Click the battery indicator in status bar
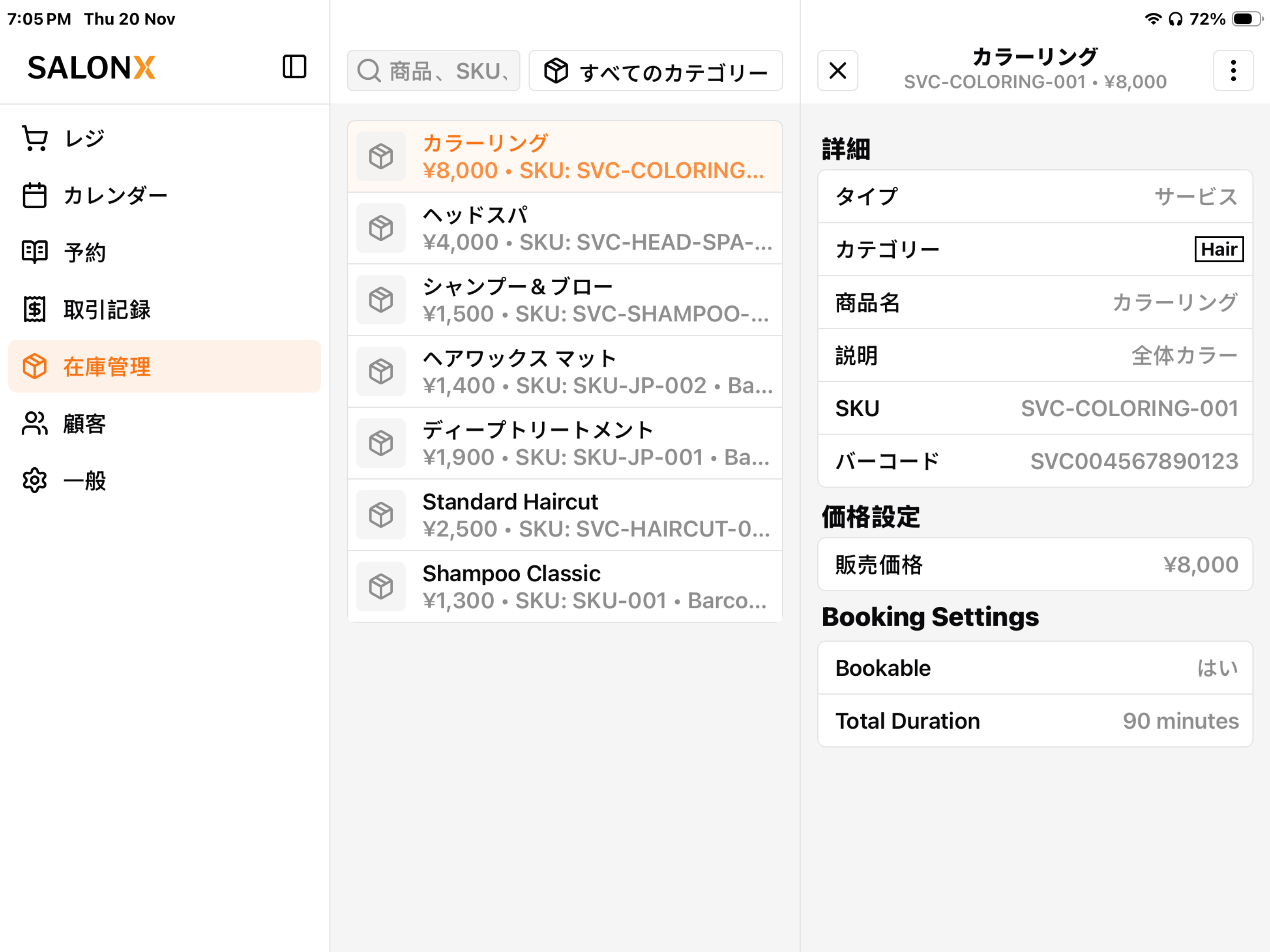The height and width of the screenshot is (952, 1270). click(x=1247, y=19)
